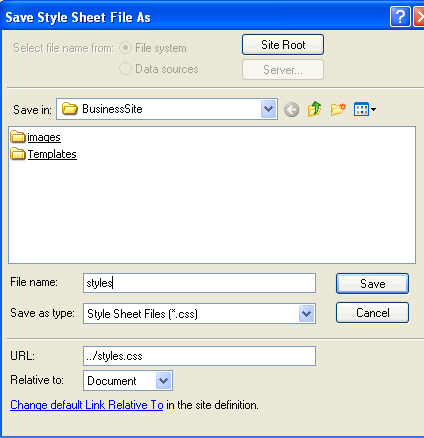Close the Save Style Sheet dialog
Image resolution: width=424 pixels, height=438 pixels.
419,16
